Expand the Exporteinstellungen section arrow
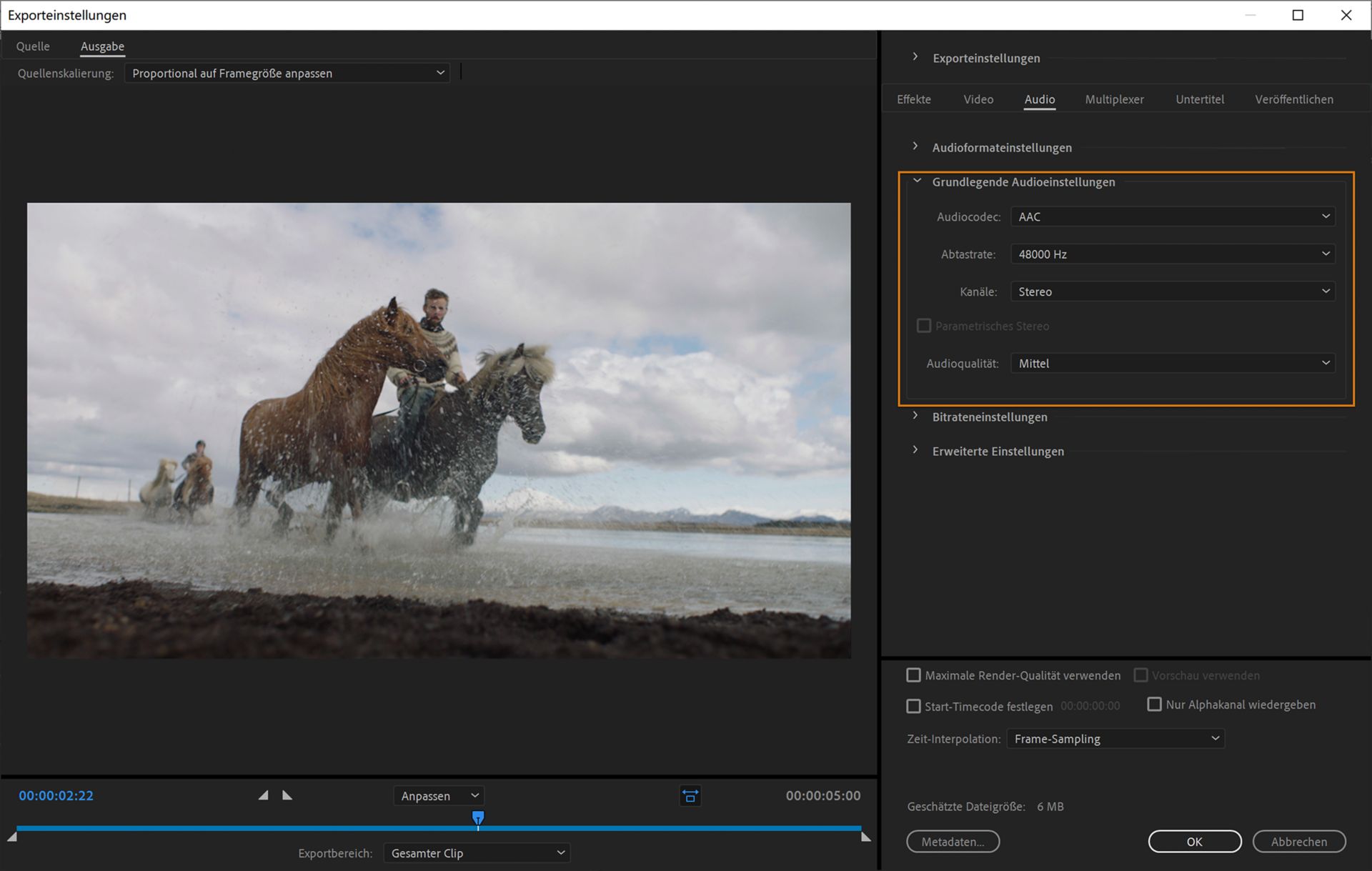Viewport: 1372px width, 871px height. coord(915,57)
